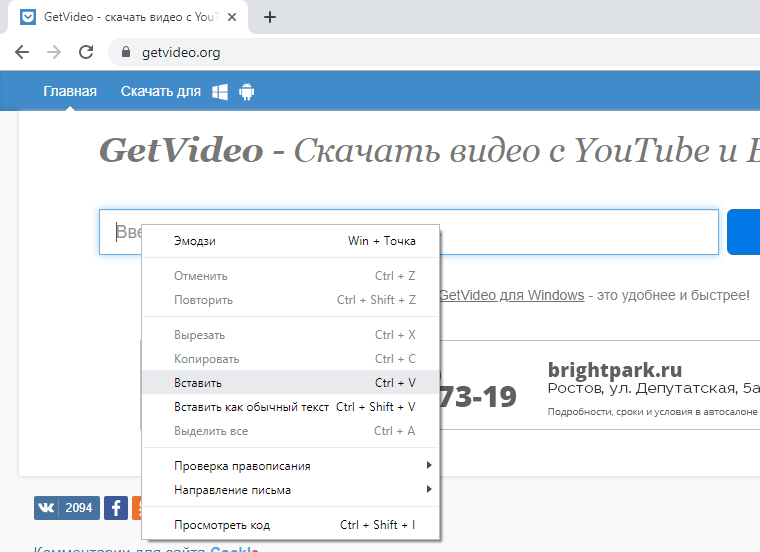
Task: Open the brightpark.ru advertisement
Action: click(x=615, y=370)
